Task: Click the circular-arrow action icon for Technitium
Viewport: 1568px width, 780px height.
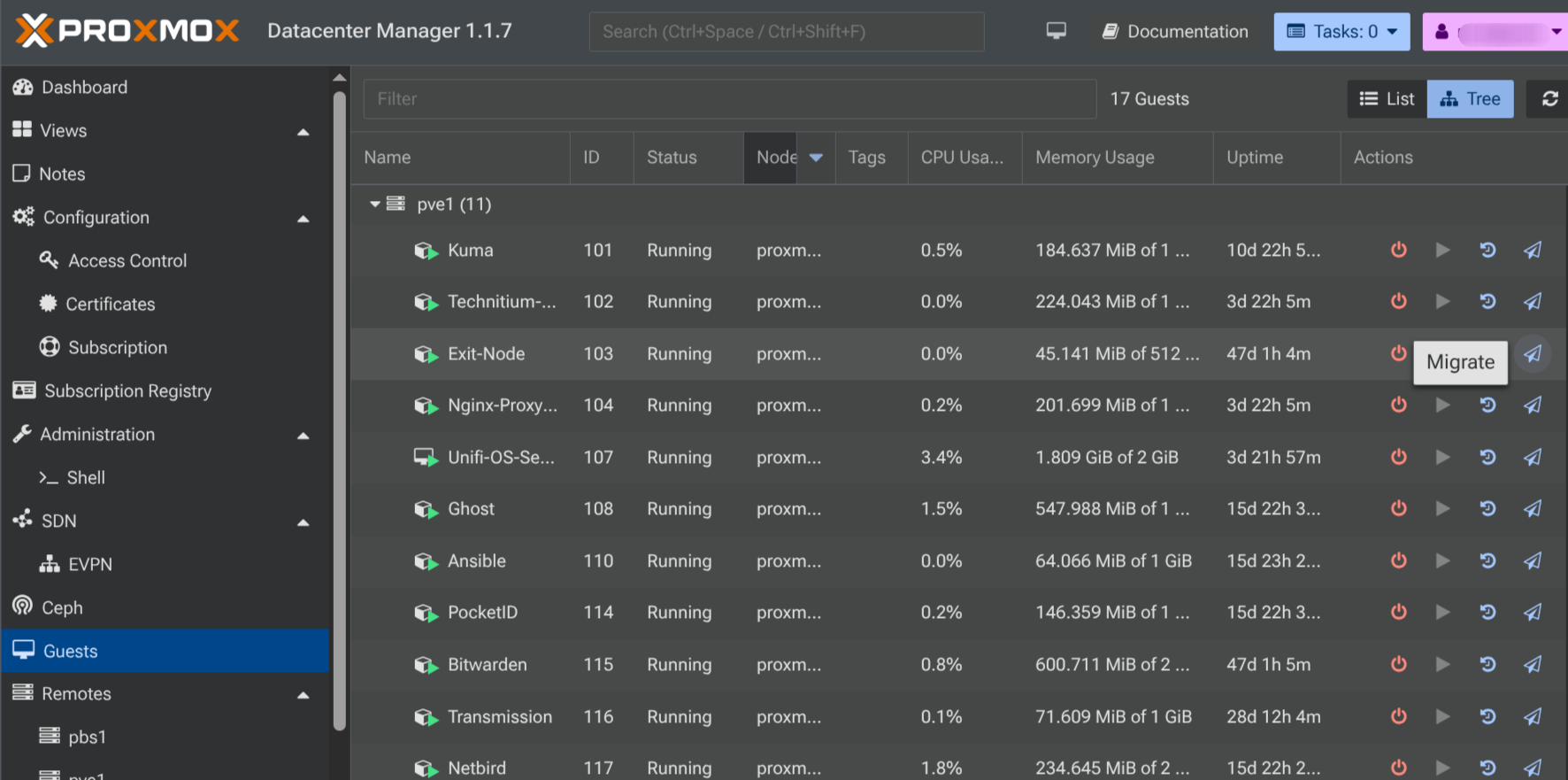Action: (1487, 302)
